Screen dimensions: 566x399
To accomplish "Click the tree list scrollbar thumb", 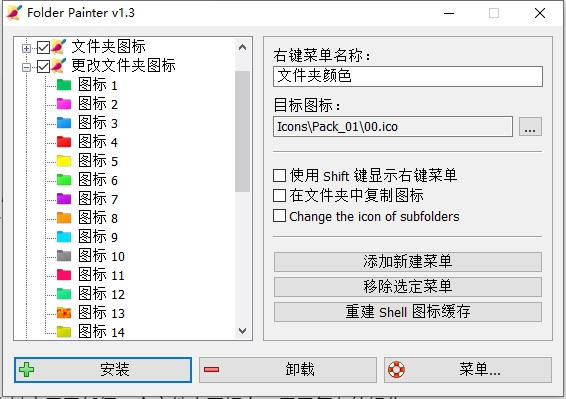I will [x=243, y=131].
